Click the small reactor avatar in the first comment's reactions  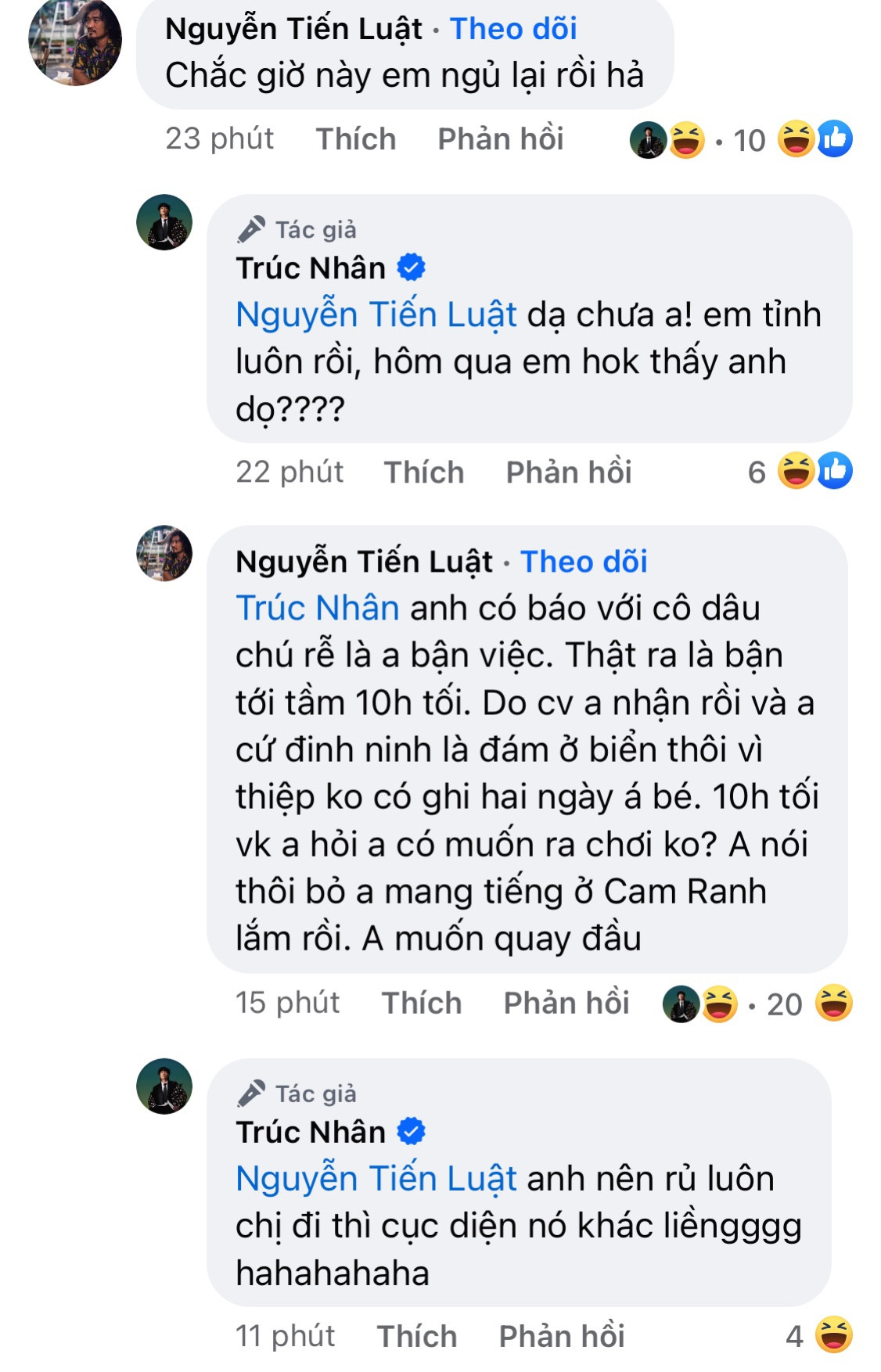click(x=648, y=141)
